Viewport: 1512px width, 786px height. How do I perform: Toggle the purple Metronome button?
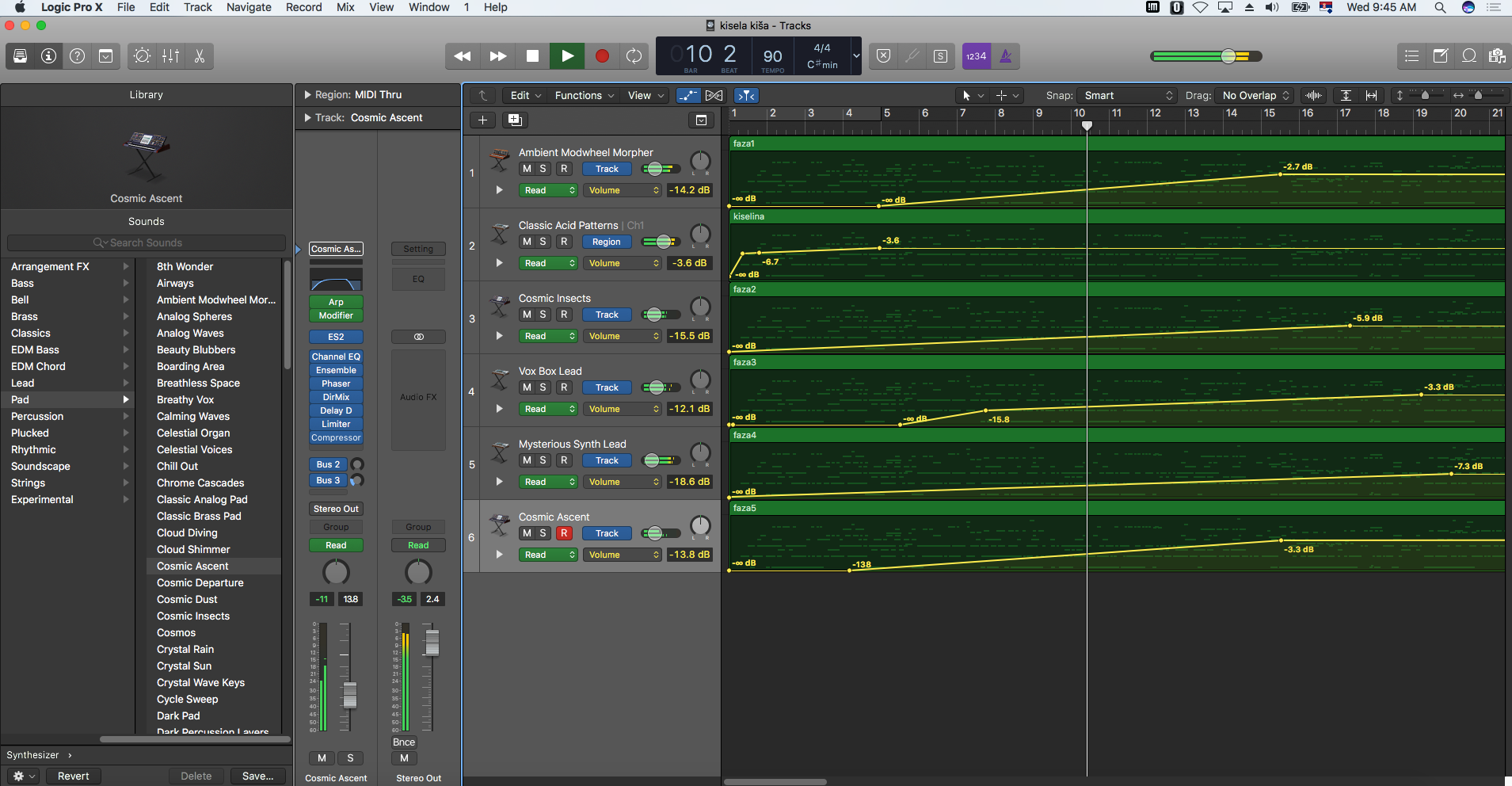click(1005, 56)
